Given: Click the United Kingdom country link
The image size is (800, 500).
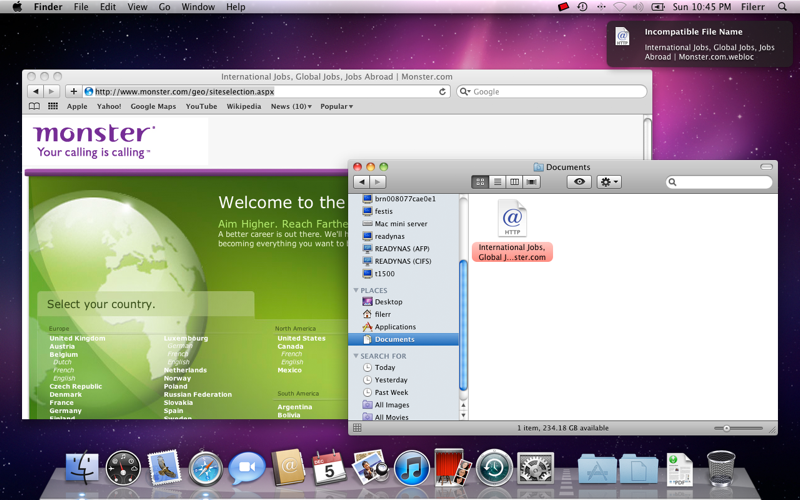Looking at the screenshot, I should pos(77,338).
